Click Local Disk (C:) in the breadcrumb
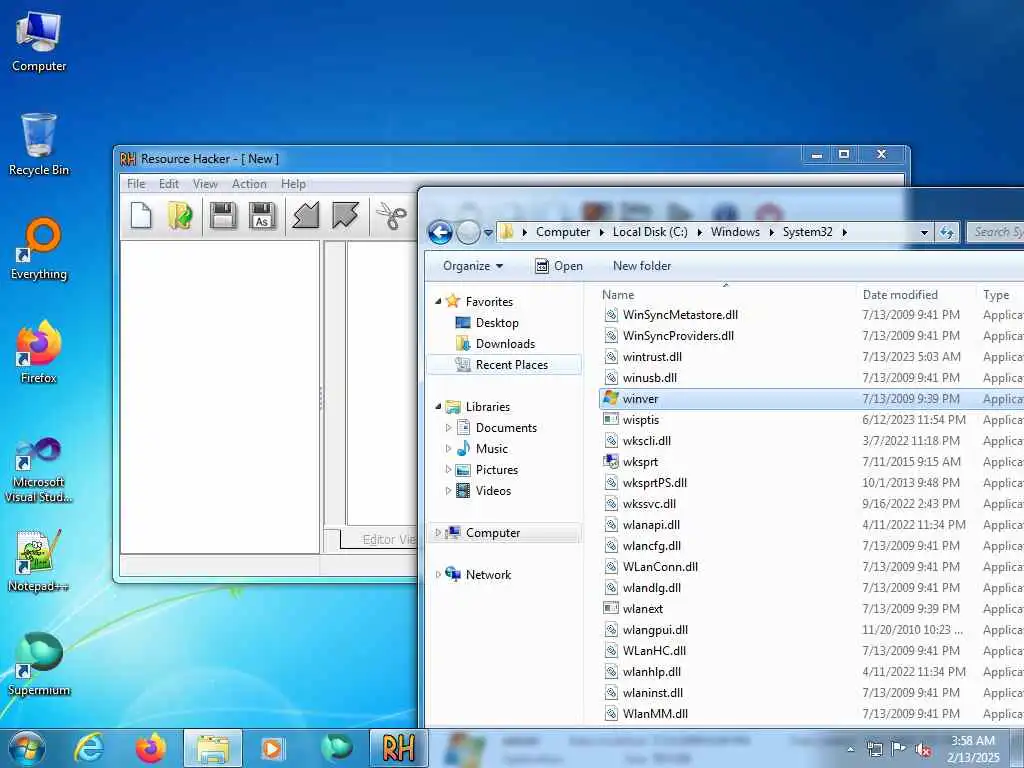The image size is (1024, 768). click(650, 232)
